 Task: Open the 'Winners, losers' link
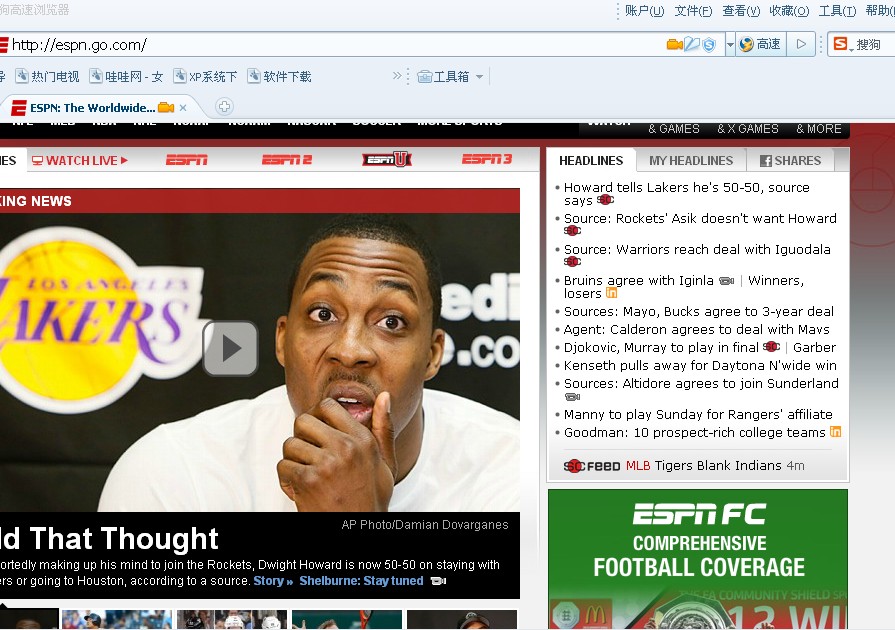pyautogui.click(x=684, y=287)
